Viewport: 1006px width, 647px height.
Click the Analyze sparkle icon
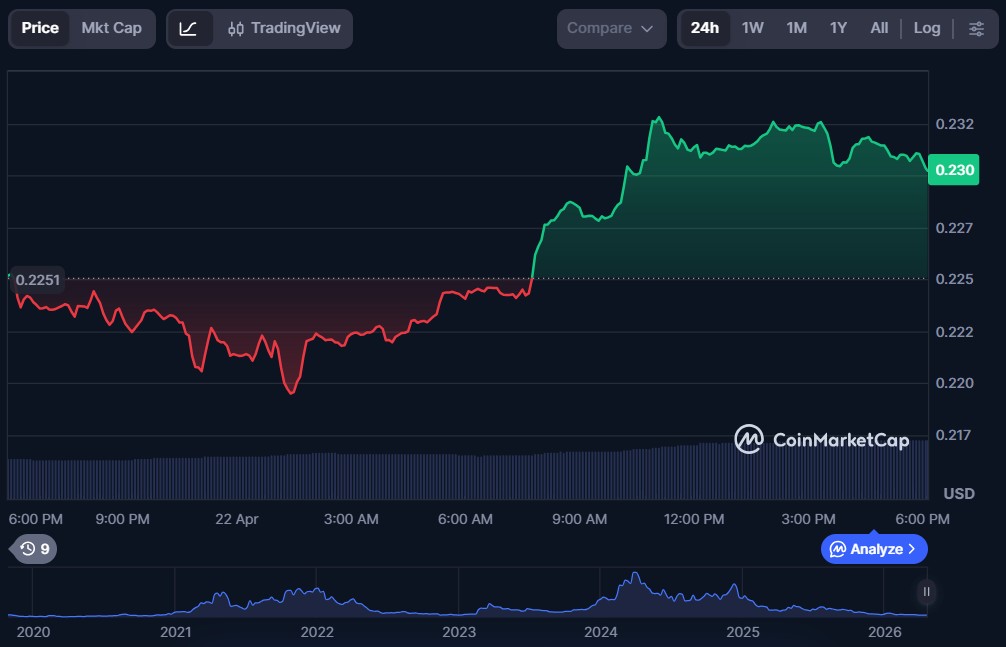coord(838,549)
